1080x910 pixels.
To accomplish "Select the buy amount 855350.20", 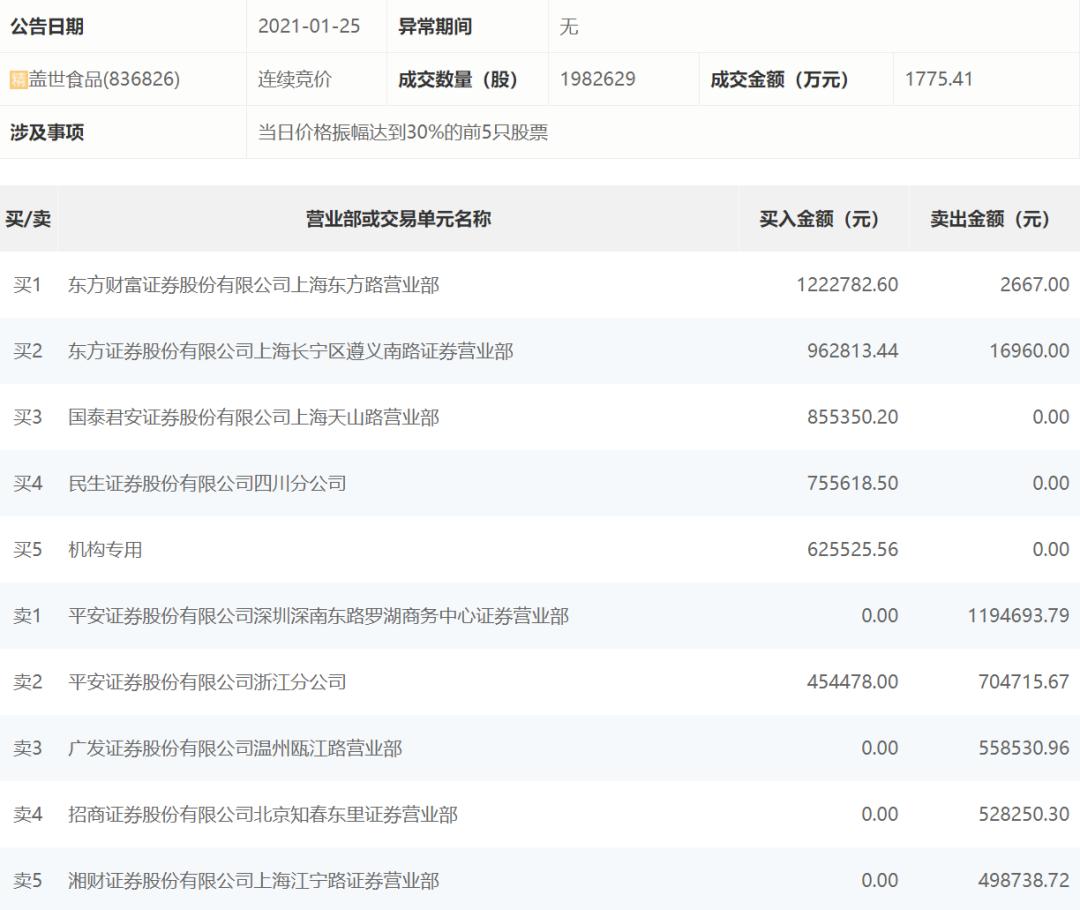I will (x=853, y=417).
